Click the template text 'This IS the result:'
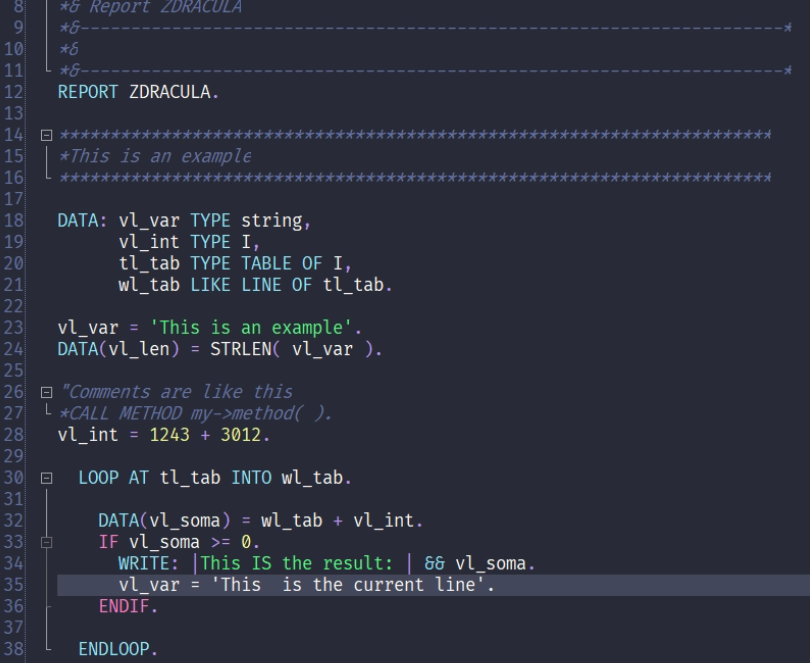 (297, 563)
